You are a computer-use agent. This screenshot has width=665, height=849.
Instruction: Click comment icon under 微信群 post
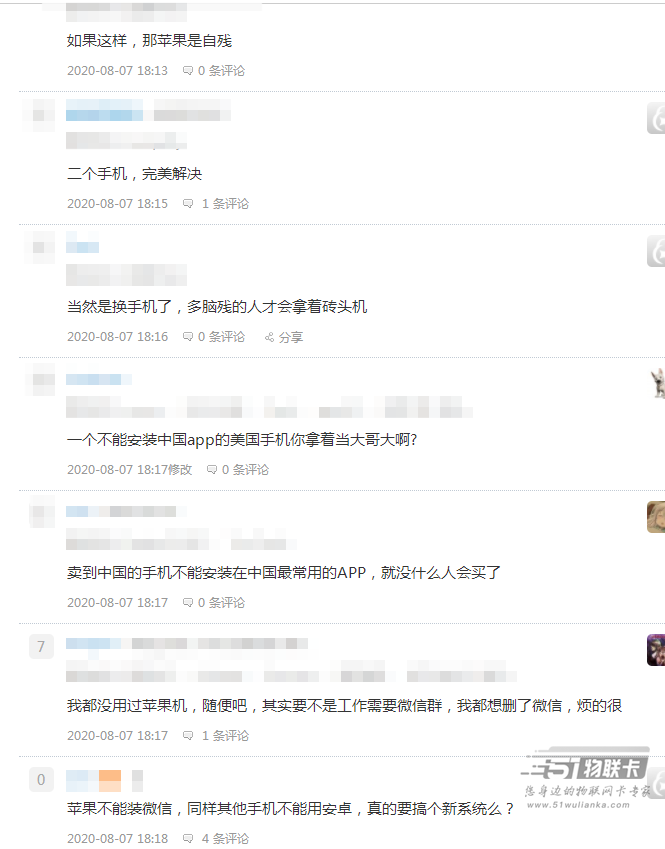coord(187,735)
